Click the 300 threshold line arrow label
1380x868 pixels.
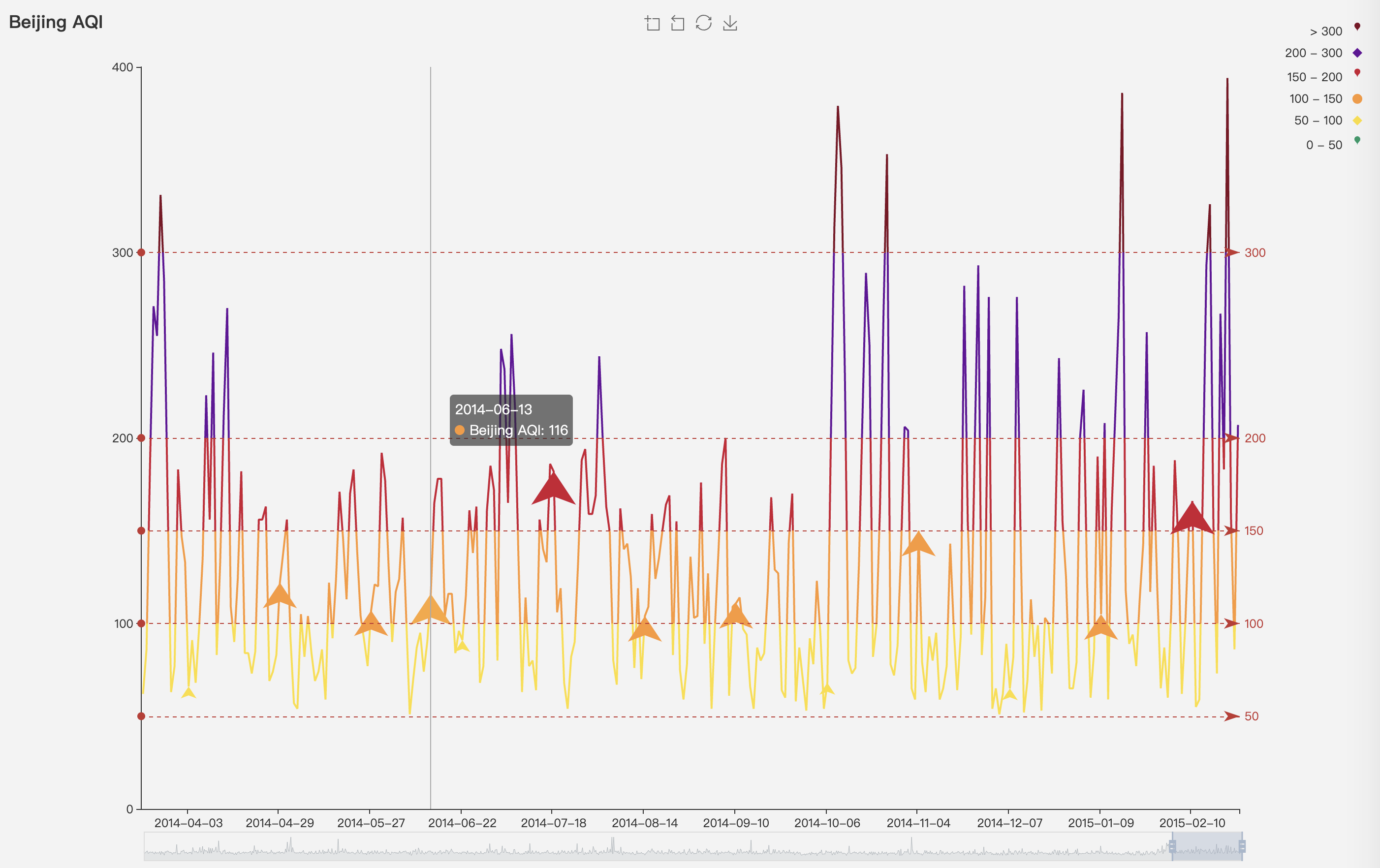(x=1255, y=252)
